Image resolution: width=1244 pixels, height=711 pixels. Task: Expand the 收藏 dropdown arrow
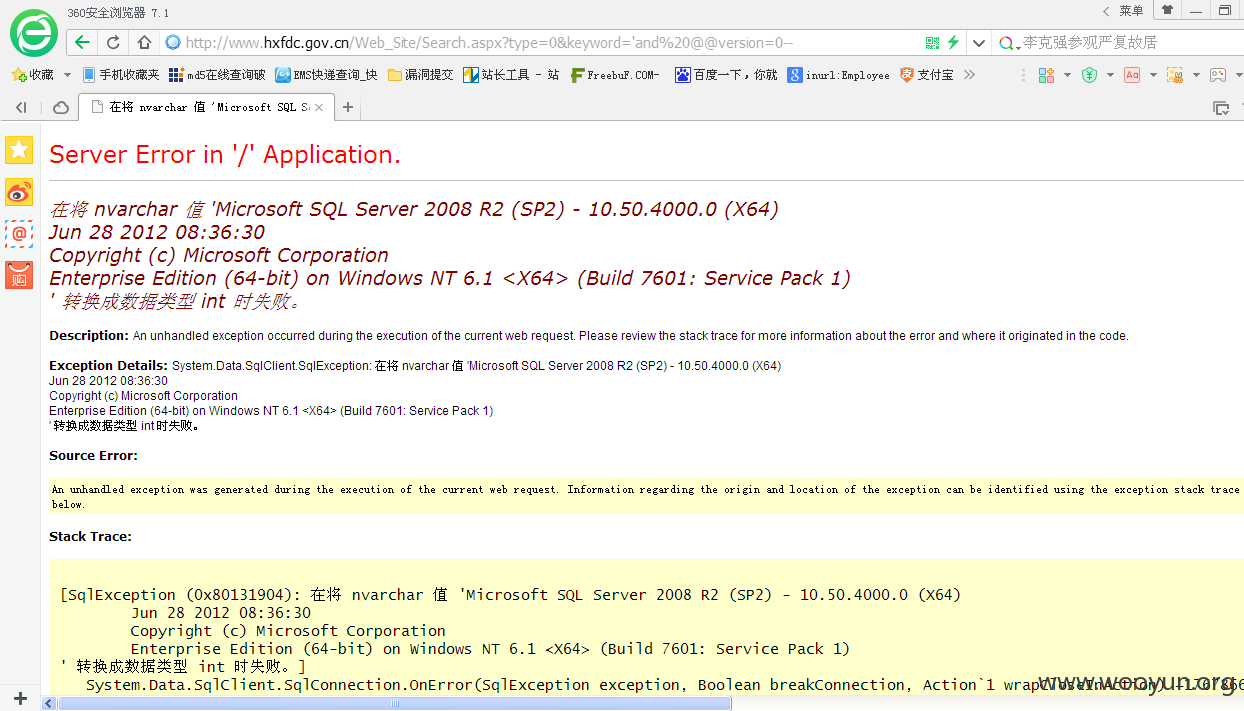pos(67,75)
